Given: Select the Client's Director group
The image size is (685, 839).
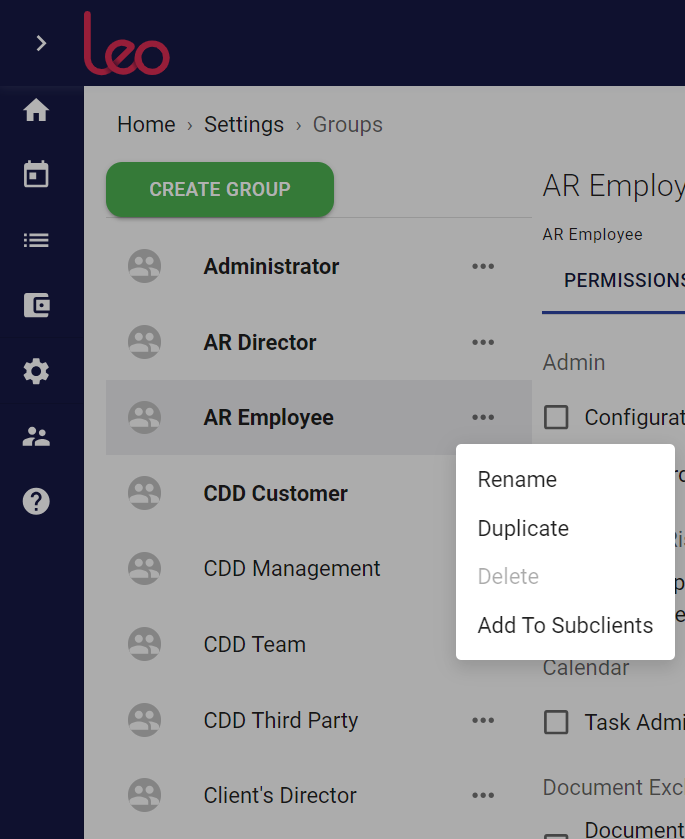Looking at the screenshot, I should tap(319, 795).
